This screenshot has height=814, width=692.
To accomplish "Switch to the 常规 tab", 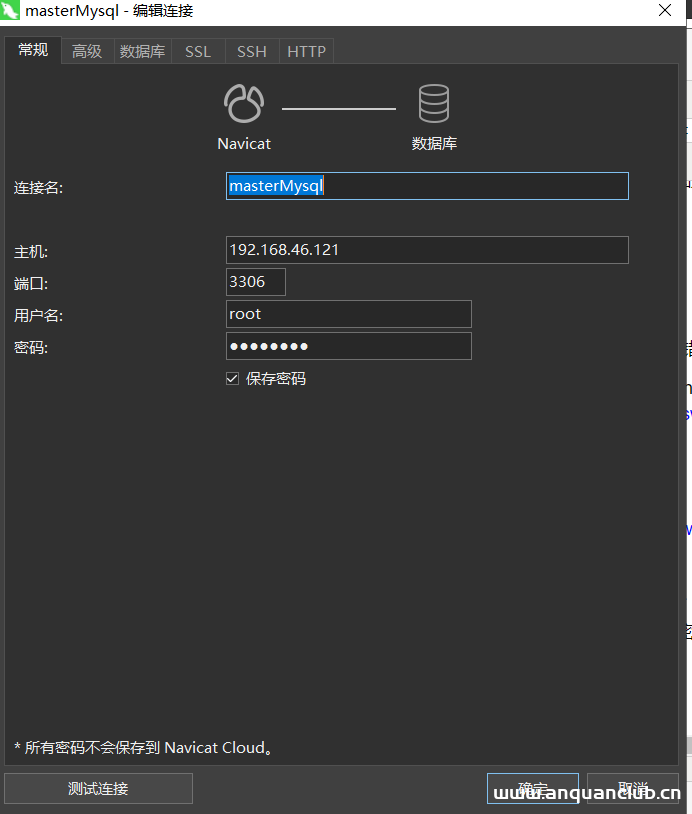I will 33,50.
